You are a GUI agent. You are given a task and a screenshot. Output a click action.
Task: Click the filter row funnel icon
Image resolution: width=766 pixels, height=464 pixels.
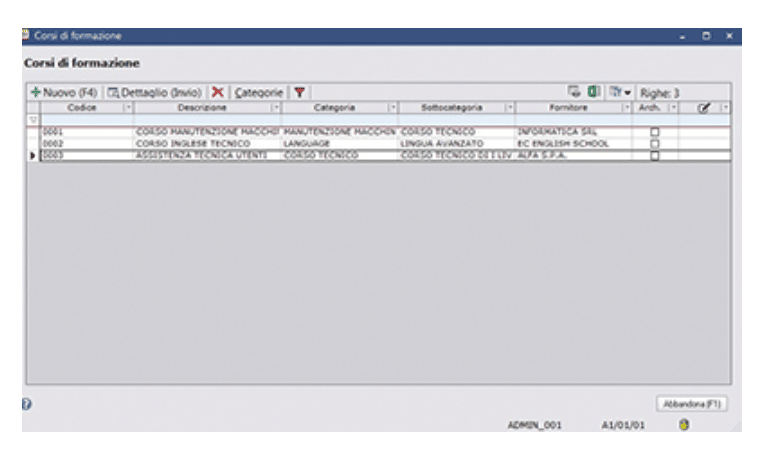point(31,119)
